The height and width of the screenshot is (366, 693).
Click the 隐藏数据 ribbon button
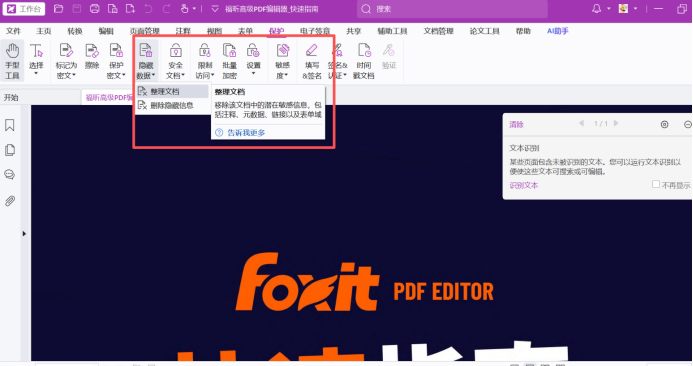(146, 61)
